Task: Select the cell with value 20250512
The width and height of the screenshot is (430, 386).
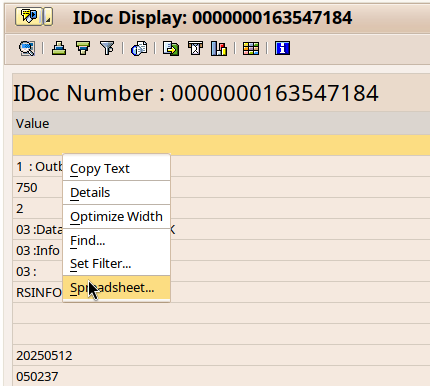Action: 221,355
